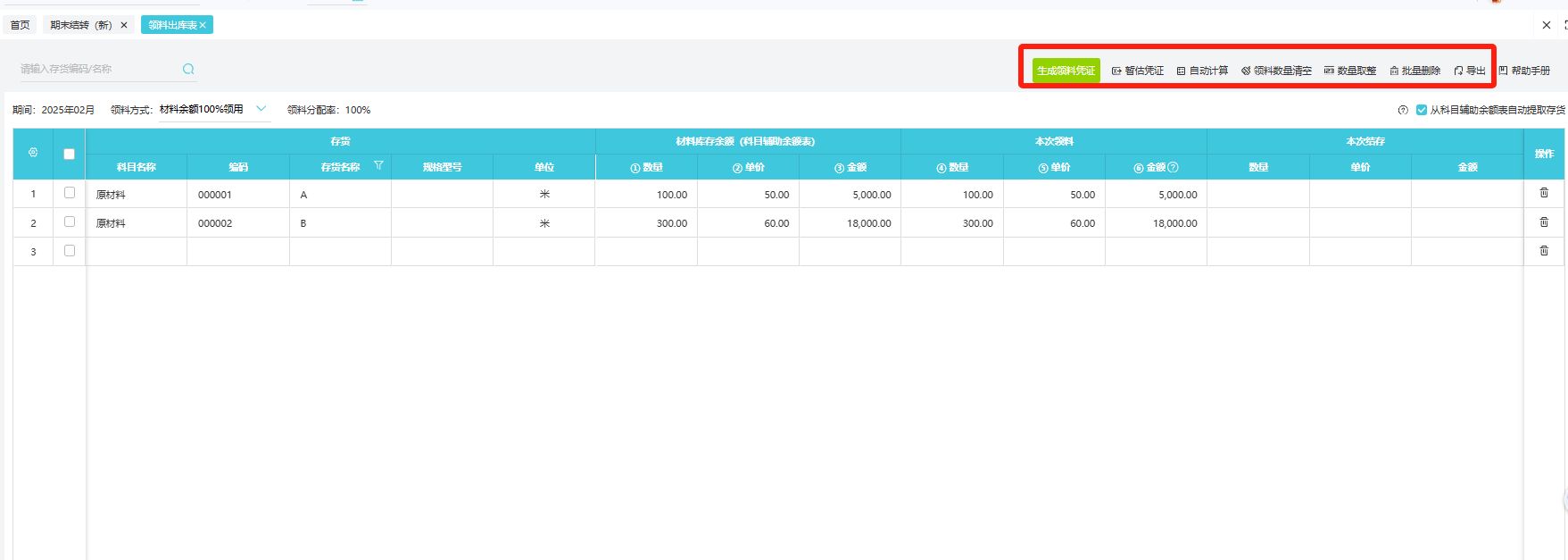Open the 帮助手册 link
The width and height of the screenshot is (1568, 560).
(1524, 71)
